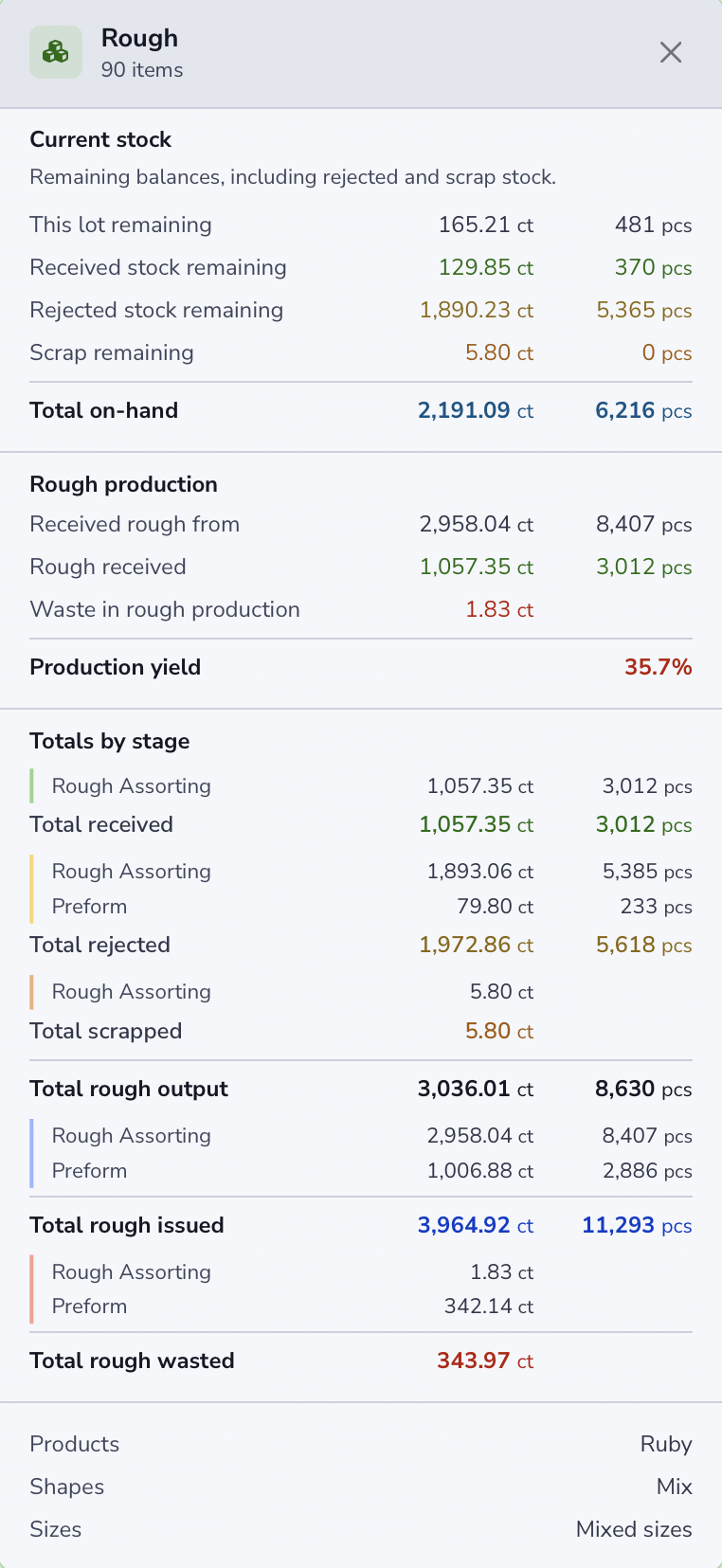
Task: Select the 2,886 pcs Preform issued
Action: click(x=648, y=1171)
